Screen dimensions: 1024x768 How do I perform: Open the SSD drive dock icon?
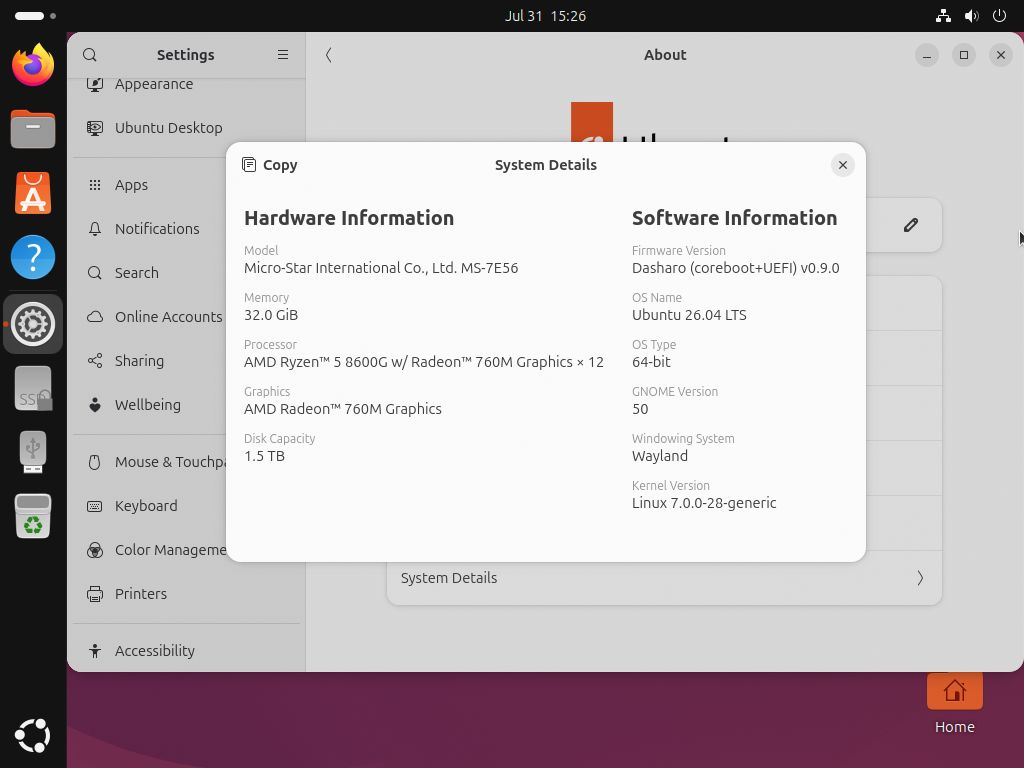[33, 388]
